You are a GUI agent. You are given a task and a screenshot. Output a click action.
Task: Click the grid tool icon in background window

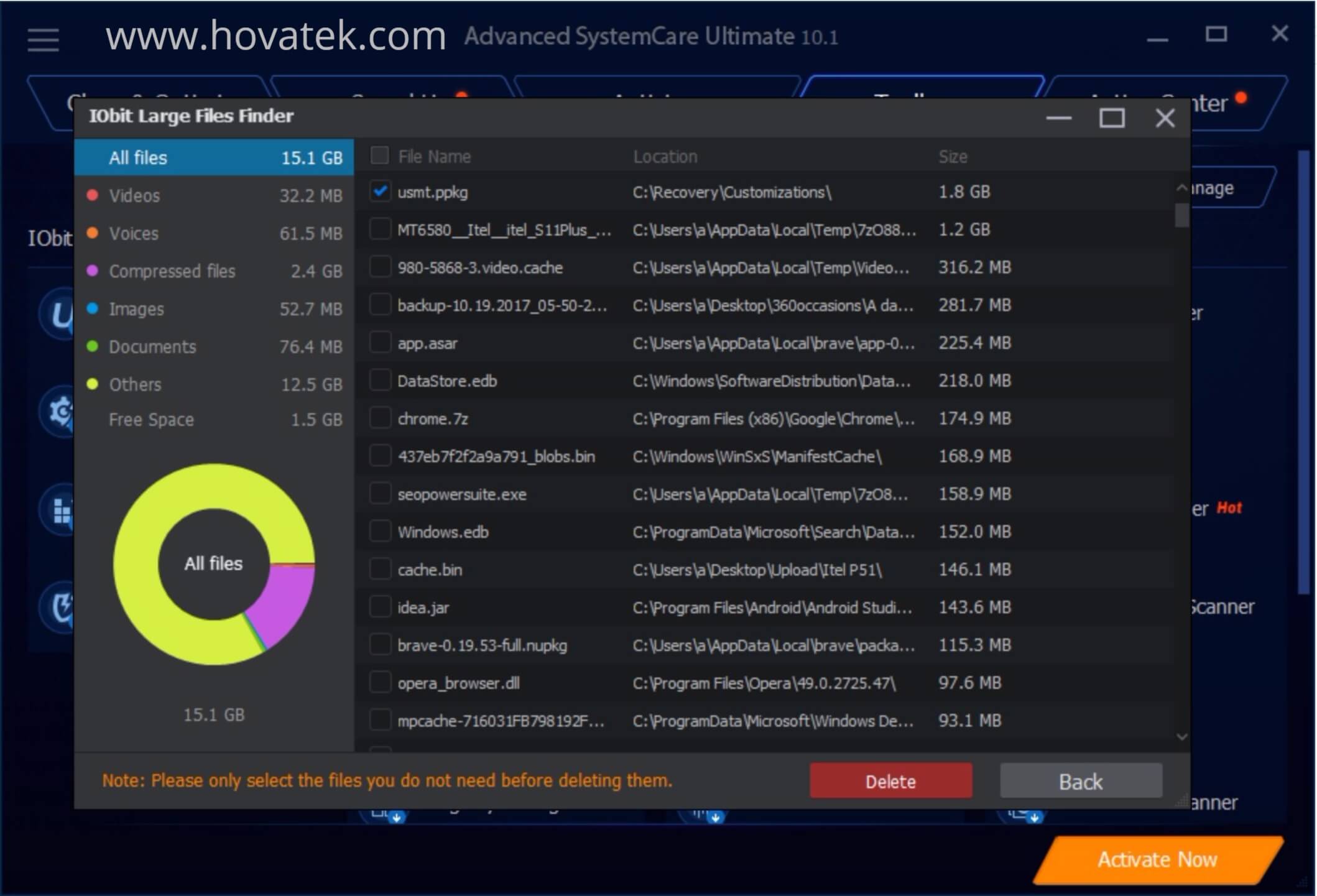[x=58, y=510]
